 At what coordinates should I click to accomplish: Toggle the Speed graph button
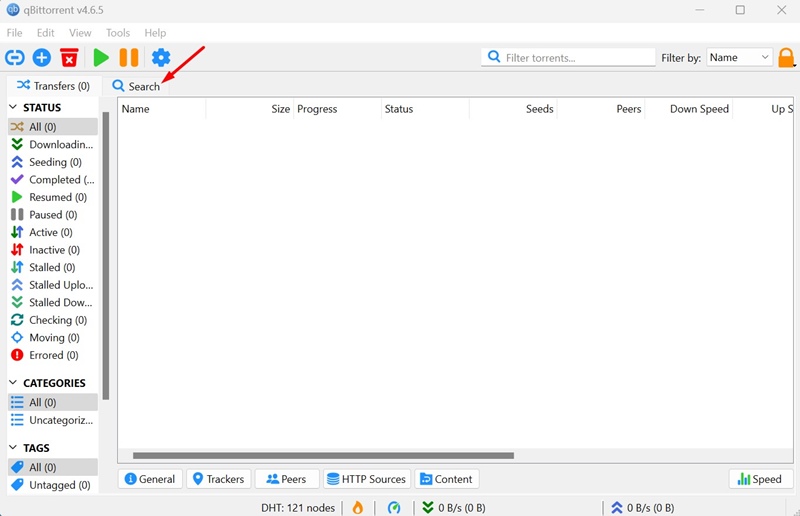coord(760,479)
